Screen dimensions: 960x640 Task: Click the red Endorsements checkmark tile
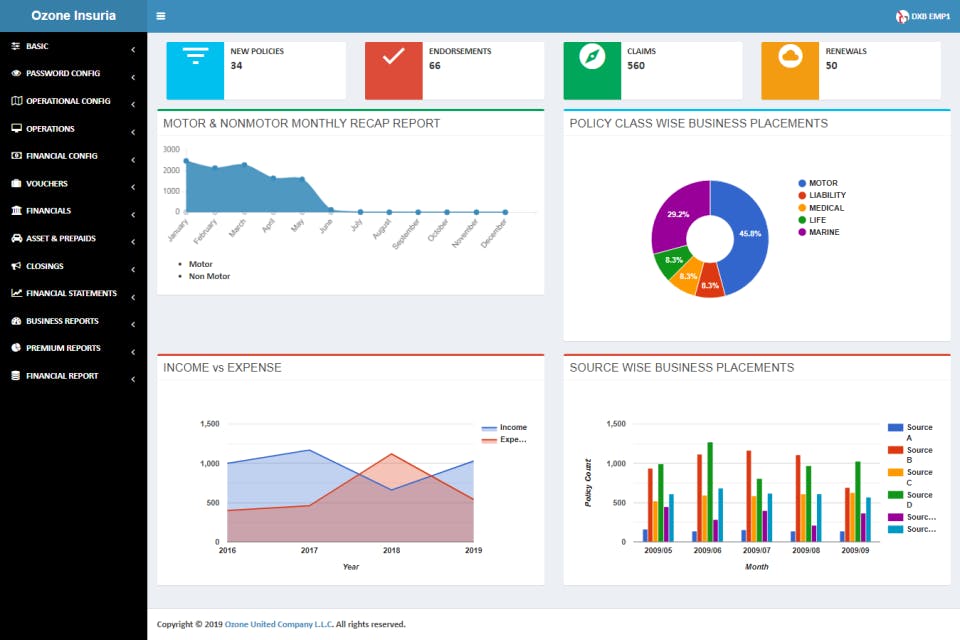394,70
